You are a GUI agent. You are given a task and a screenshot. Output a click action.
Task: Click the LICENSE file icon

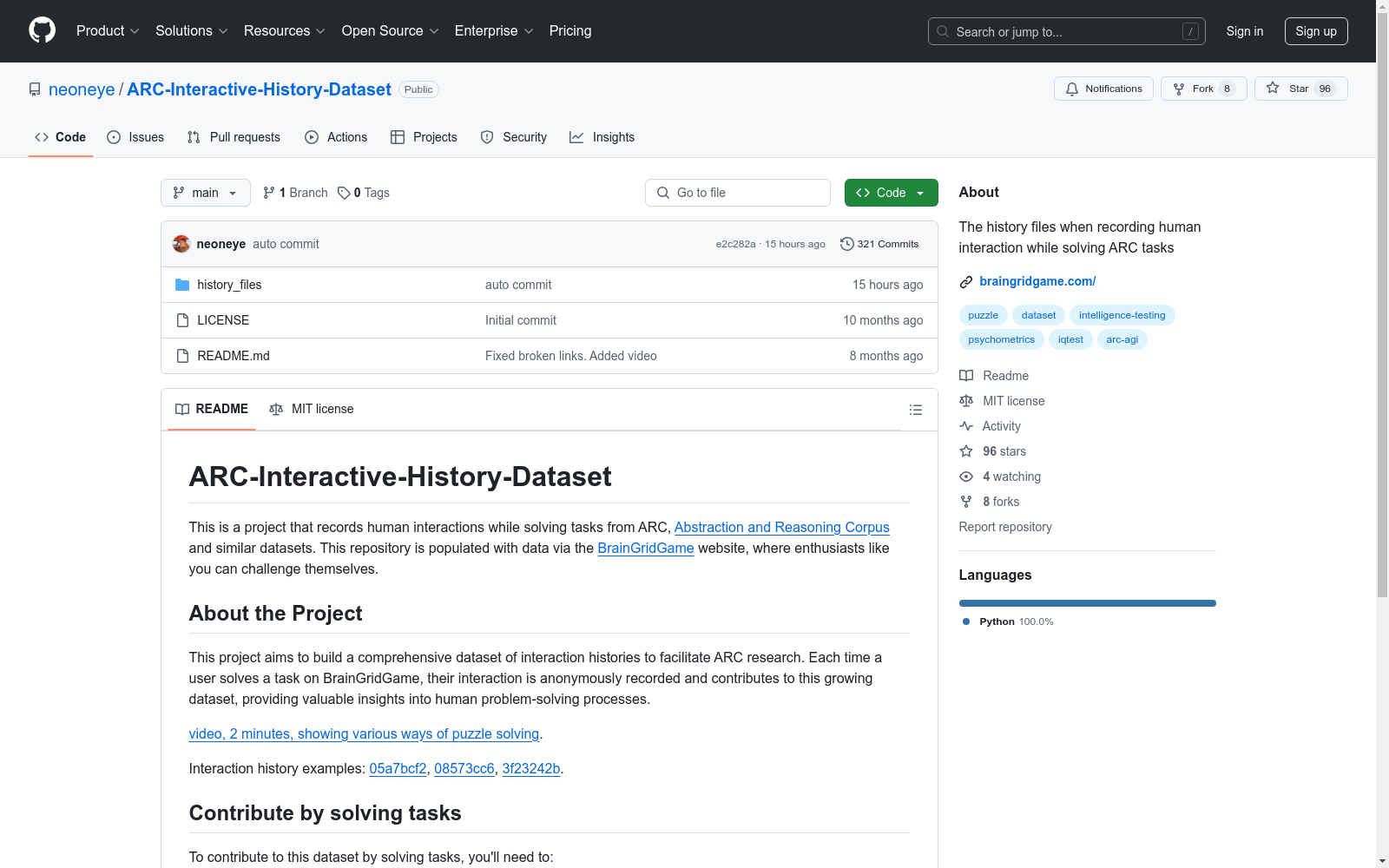182,320
